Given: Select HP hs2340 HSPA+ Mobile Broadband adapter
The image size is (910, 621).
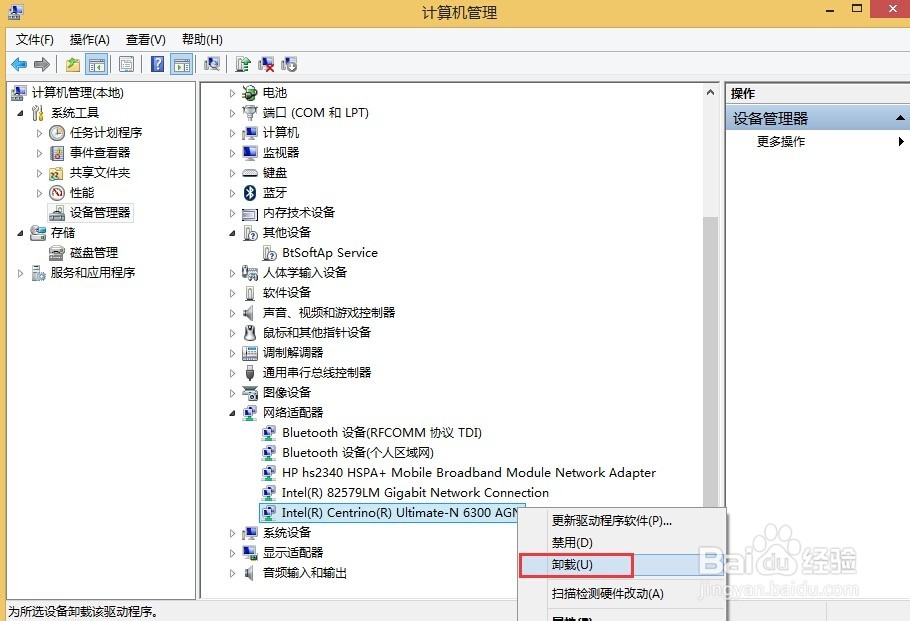Looking at the screenshot, I should click(469, 473).
